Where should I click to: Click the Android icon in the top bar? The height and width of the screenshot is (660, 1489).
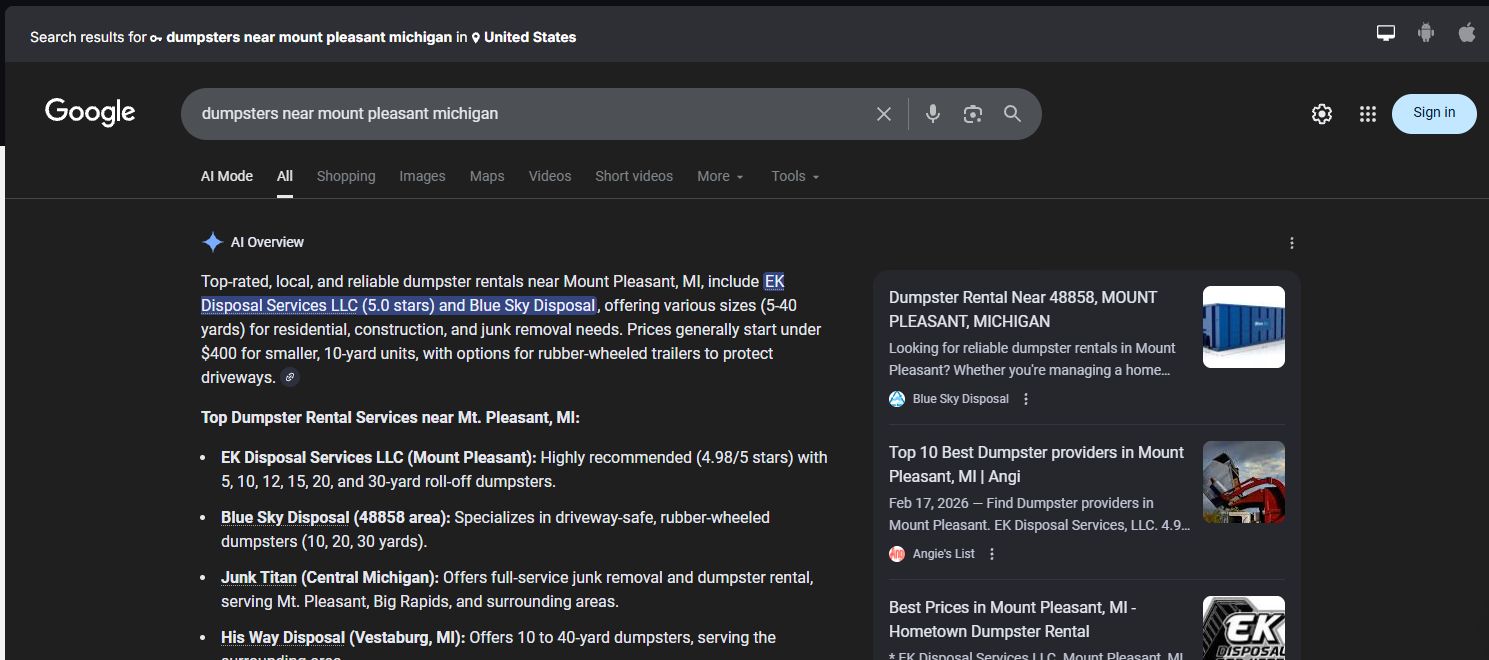click(x=1424, y=32)
